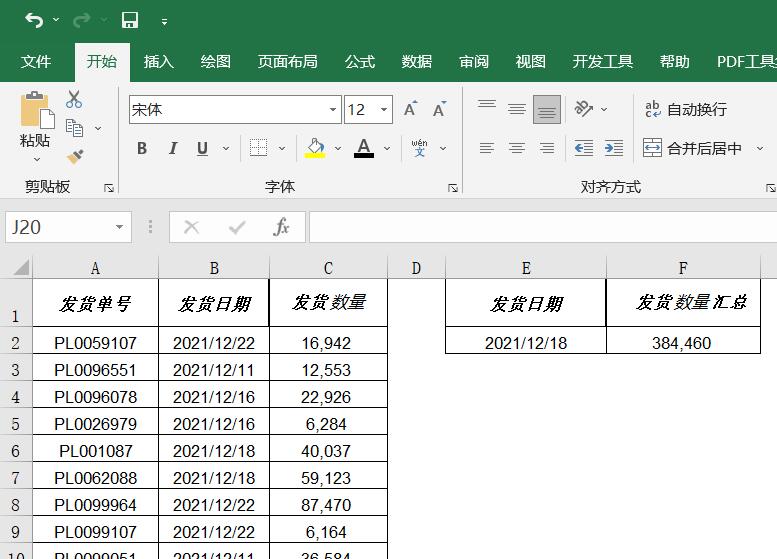
Task: Switch to the 插入 Insert tab
Action: [x=159, y=61]
